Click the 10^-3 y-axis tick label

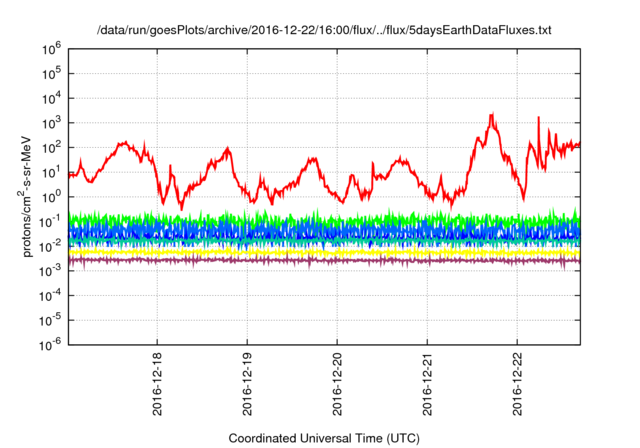[50, 271]
